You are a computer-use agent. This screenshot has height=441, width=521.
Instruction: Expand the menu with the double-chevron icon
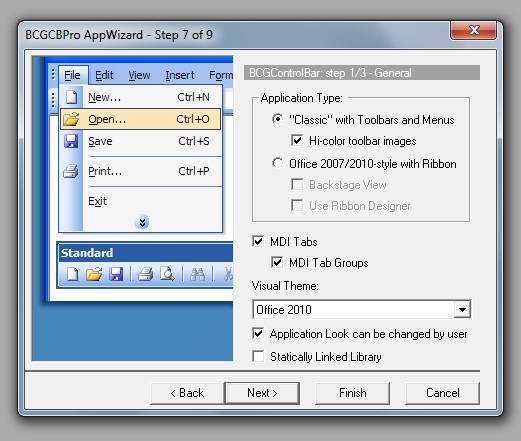[142, 222]
